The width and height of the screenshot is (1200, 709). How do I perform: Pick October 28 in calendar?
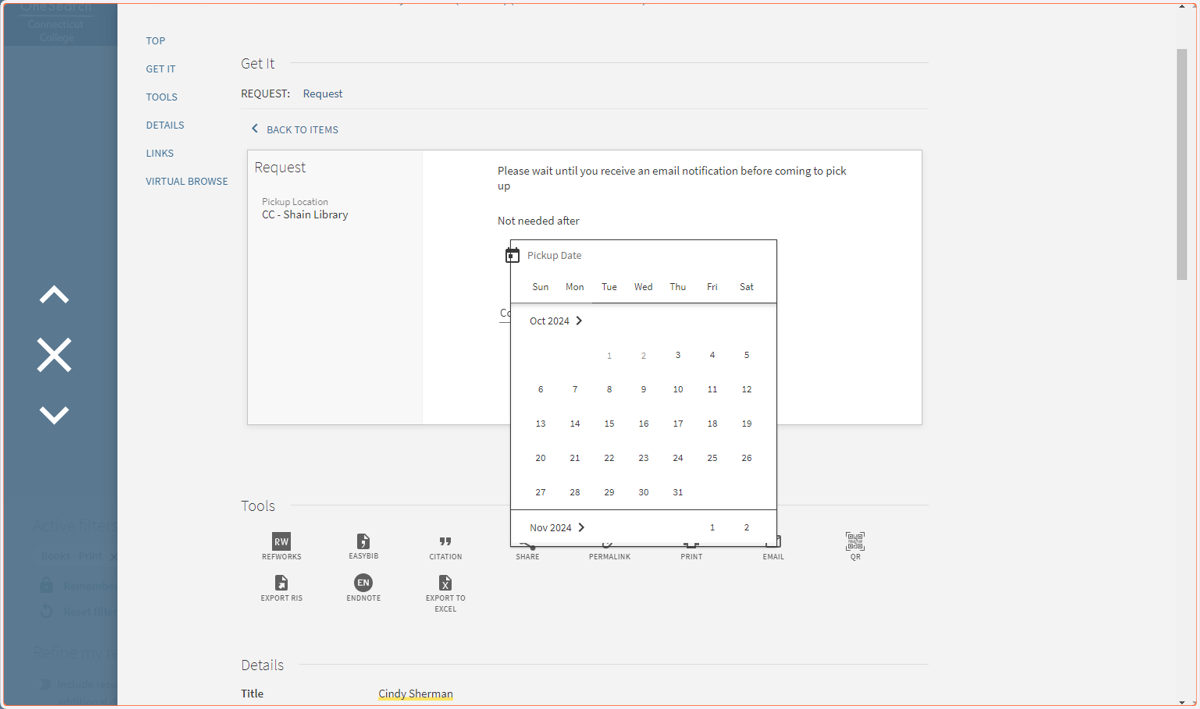(575, 492)
